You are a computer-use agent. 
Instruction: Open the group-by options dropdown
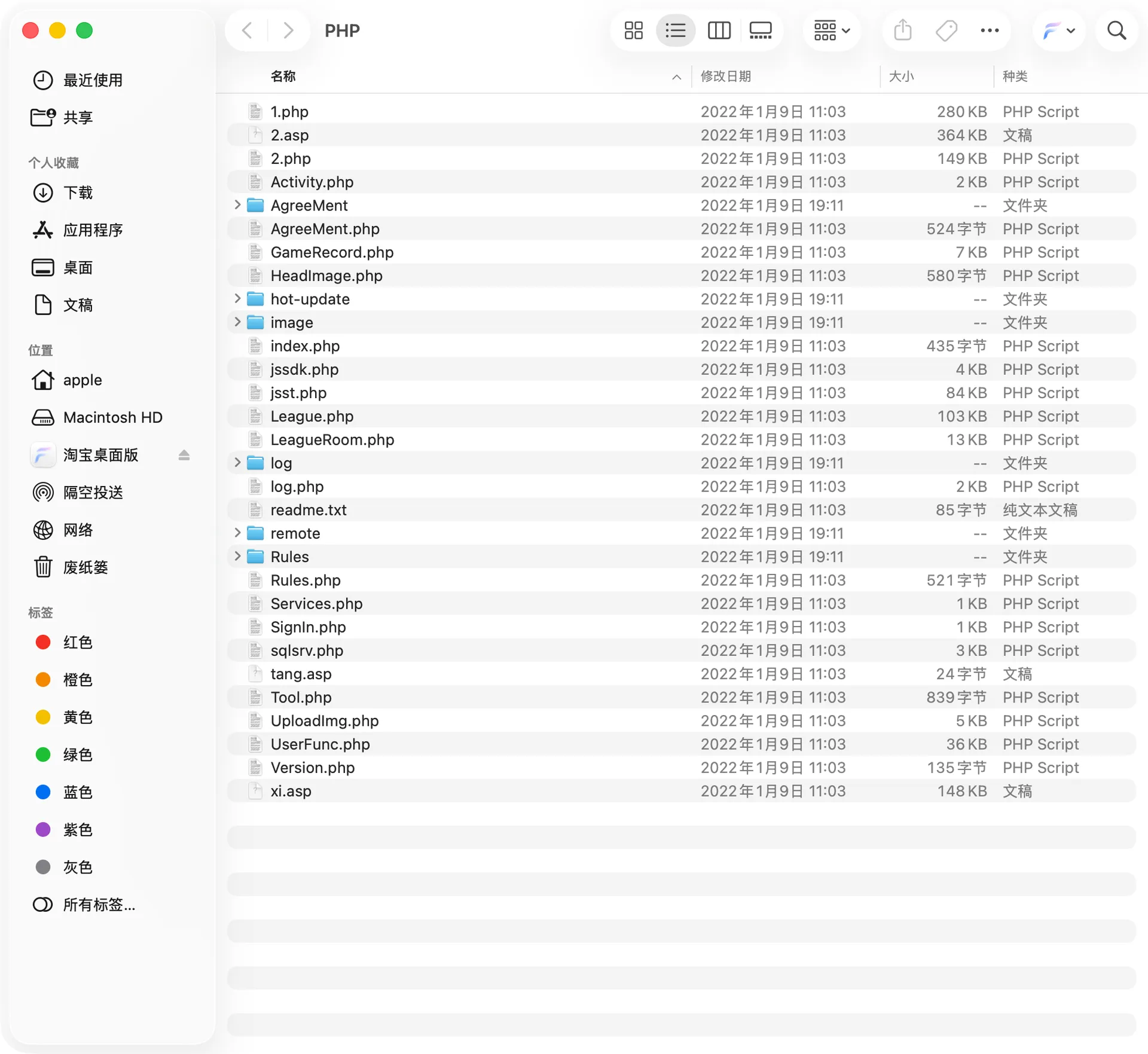[x=832, y=30]
